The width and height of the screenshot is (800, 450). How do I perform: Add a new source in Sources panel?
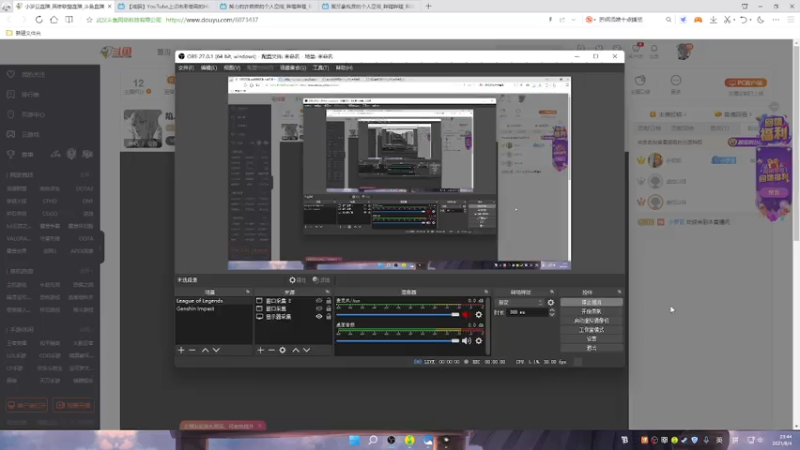(260, 350)
